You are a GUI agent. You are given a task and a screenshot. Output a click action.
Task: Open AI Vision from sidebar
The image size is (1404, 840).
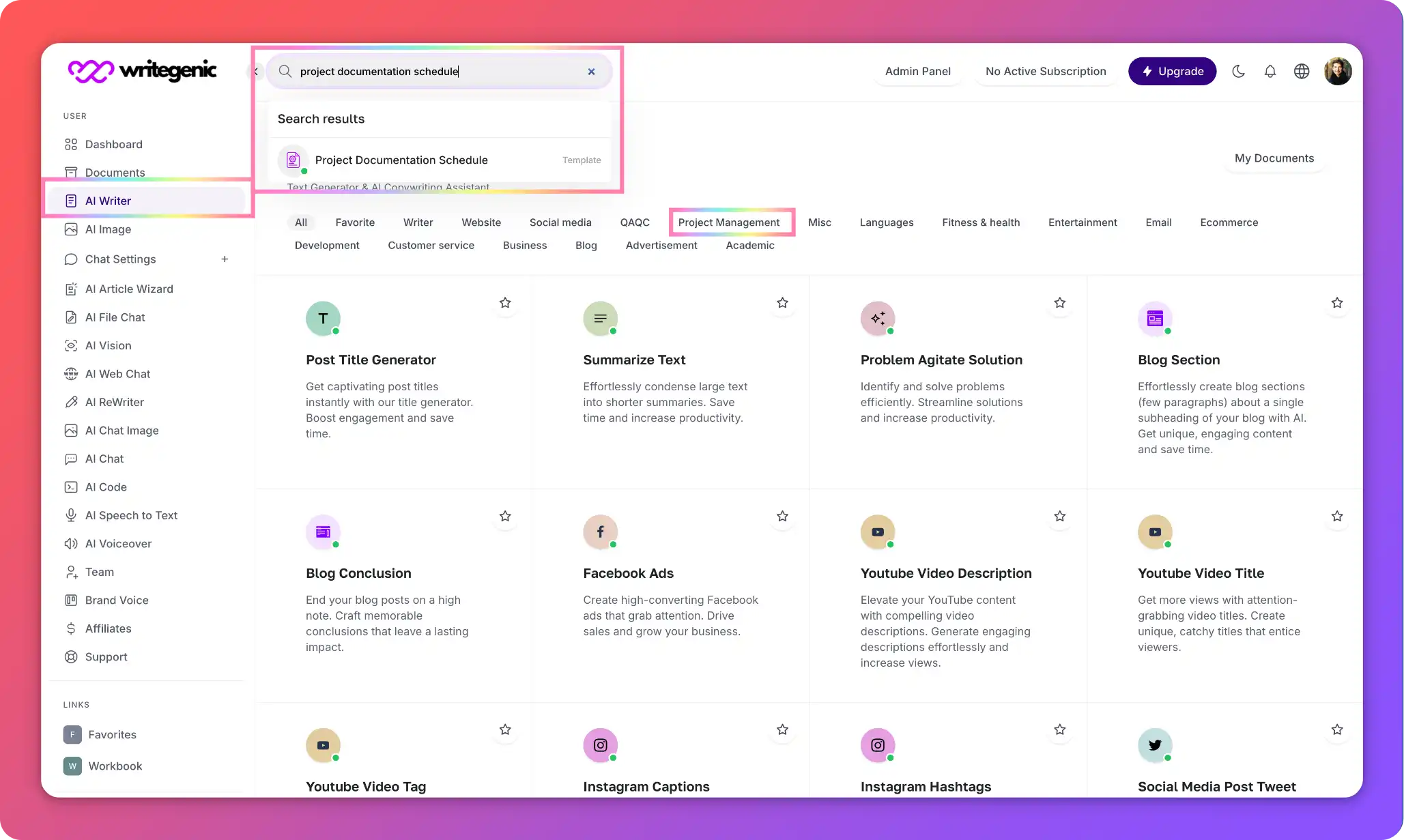(x=108, y=345)
